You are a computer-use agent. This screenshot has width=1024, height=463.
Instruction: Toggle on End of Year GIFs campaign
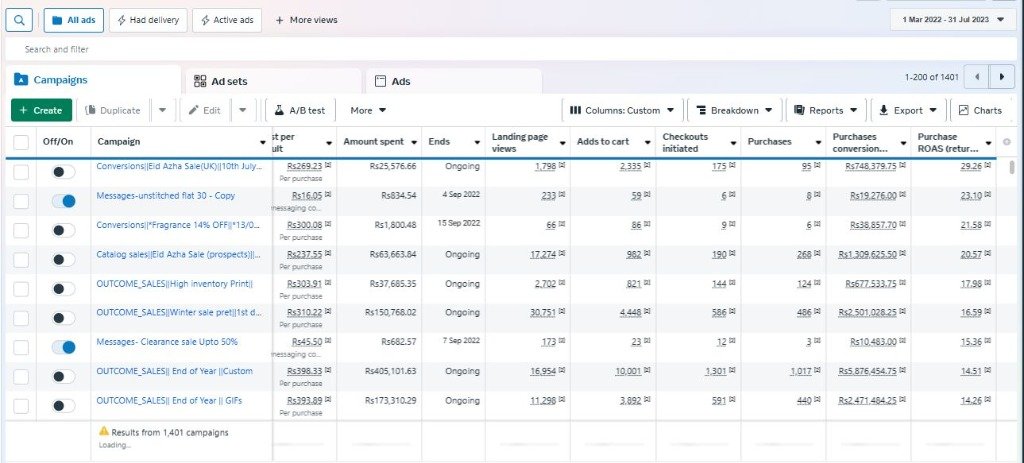click(63, 406)
